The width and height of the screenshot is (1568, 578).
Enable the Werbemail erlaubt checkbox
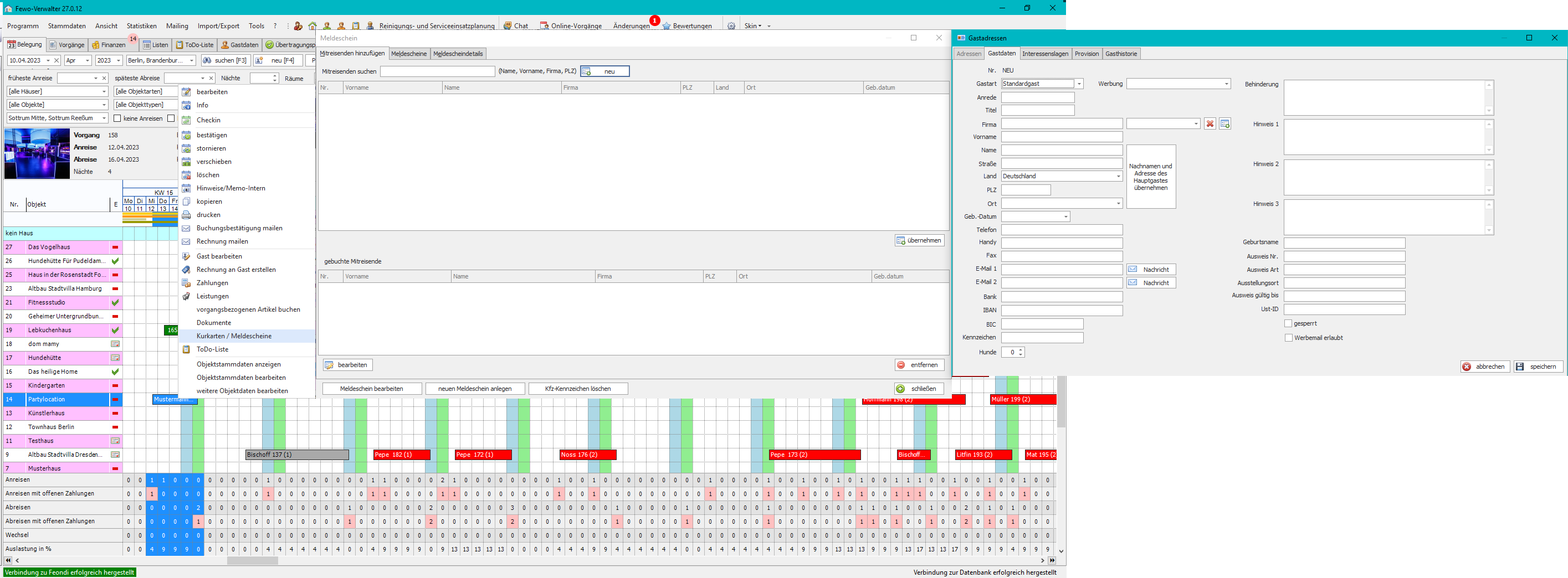click(1288, 337)
